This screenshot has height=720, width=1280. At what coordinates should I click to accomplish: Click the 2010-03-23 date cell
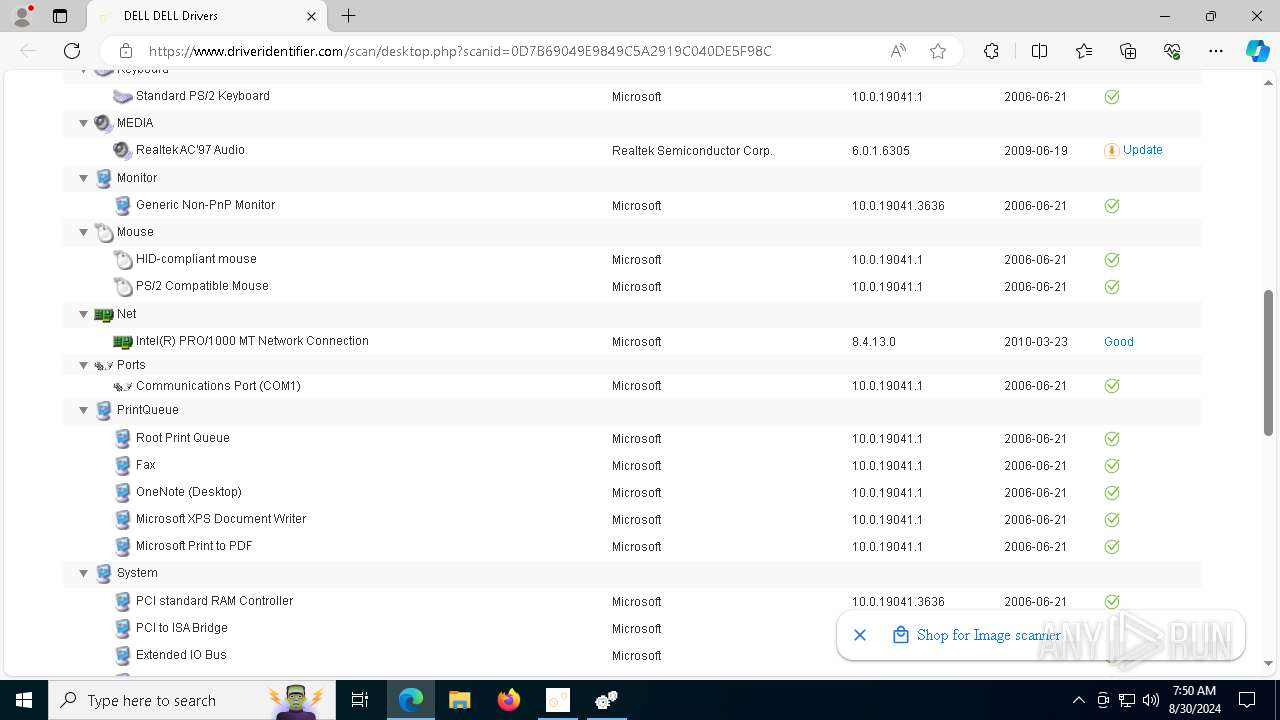coord(1036,342)
